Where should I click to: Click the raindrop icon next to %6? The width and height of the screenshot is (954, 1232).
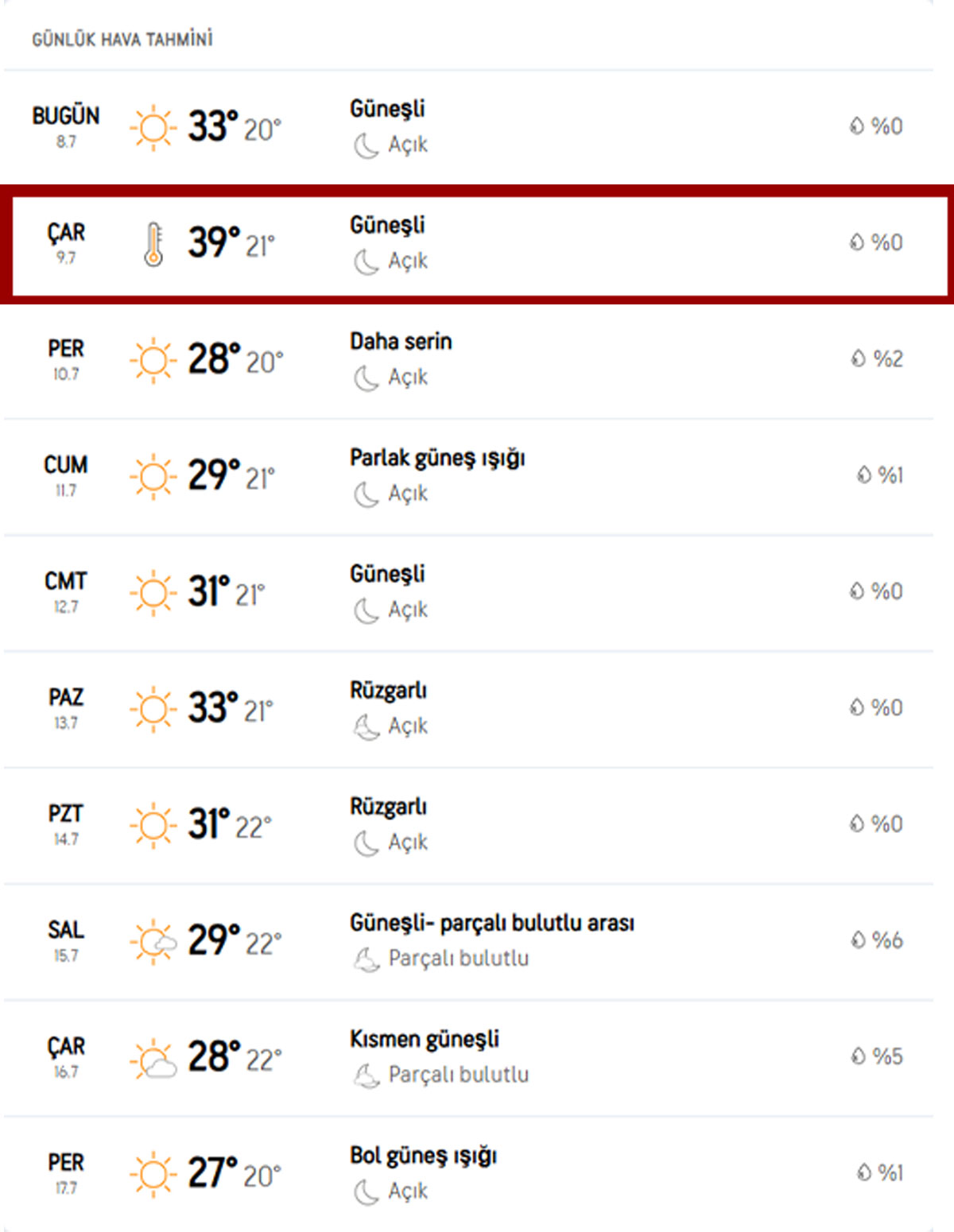[x=858, y=940]
